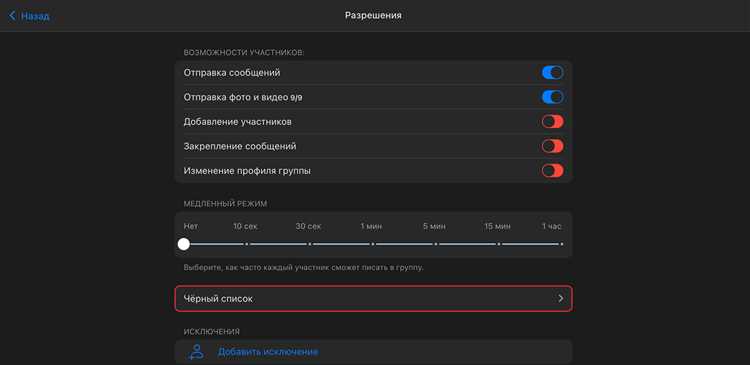The height and width of the screenshot is (365, 750).
Task: Click the Изменение профиля группы label
Action: tap(247, 170)
